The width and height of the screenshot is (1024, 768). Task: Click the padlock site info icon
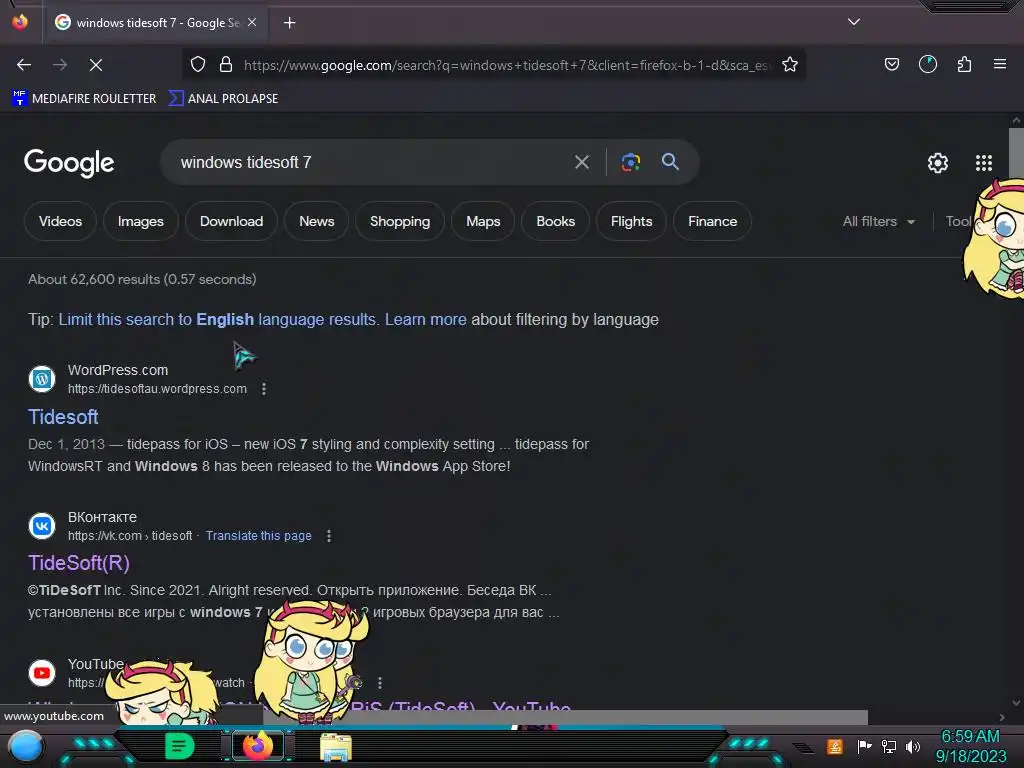pos(226,64)
